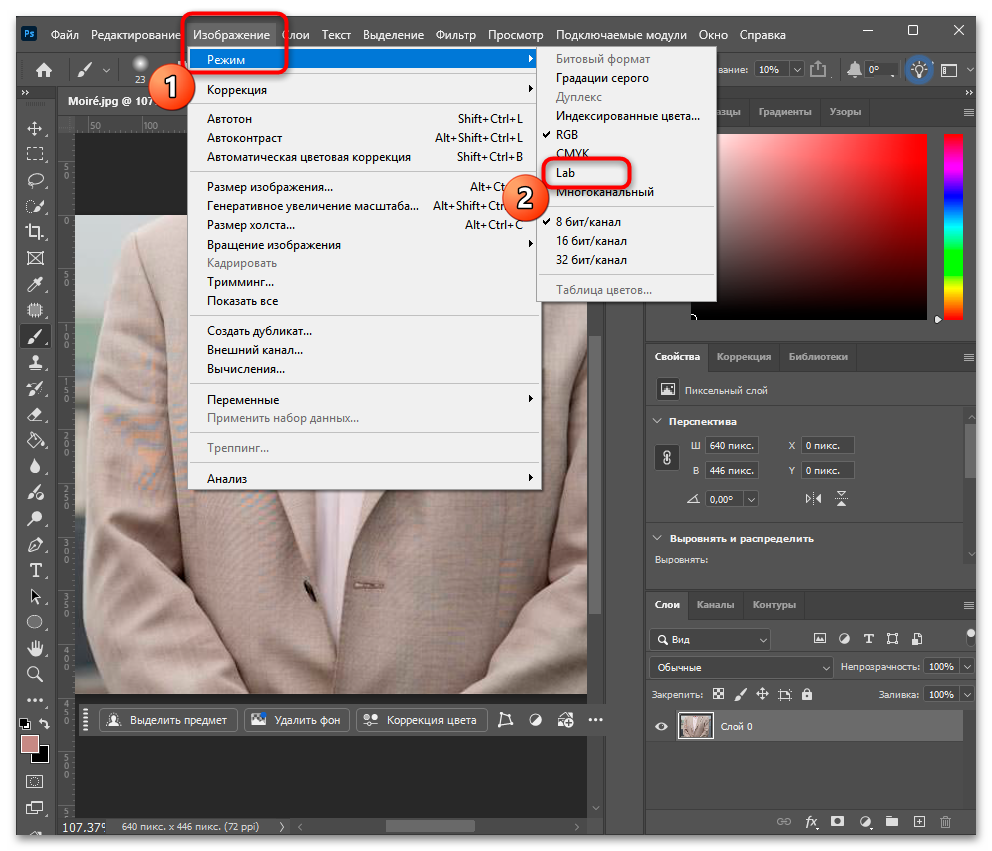
Task: Open the Непрозрачность opacity dropdown arrow
Action: pyautogui.click(x=967, y=667)
